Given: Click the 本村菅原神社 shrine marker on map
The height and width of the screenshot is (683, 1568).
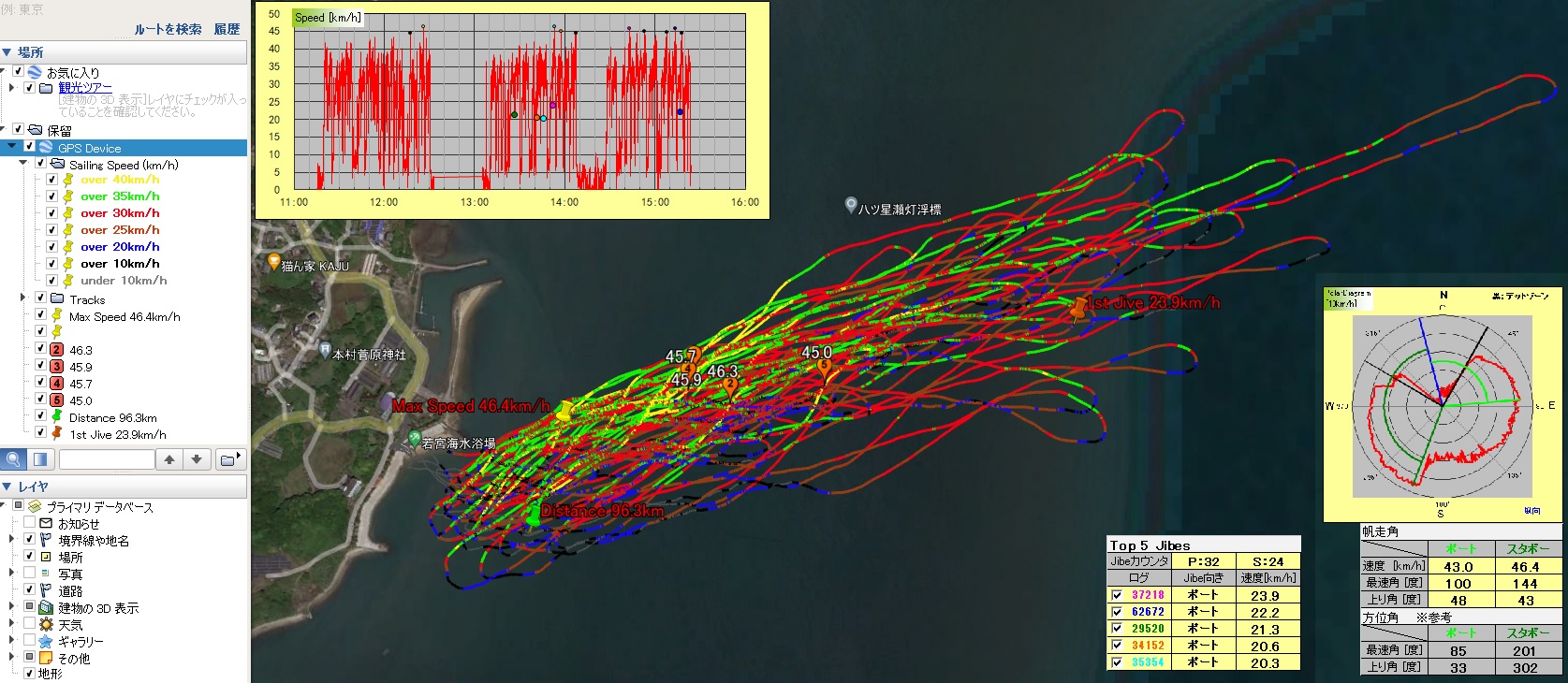Looking at the screenshot, I should (x=325, y=351).
